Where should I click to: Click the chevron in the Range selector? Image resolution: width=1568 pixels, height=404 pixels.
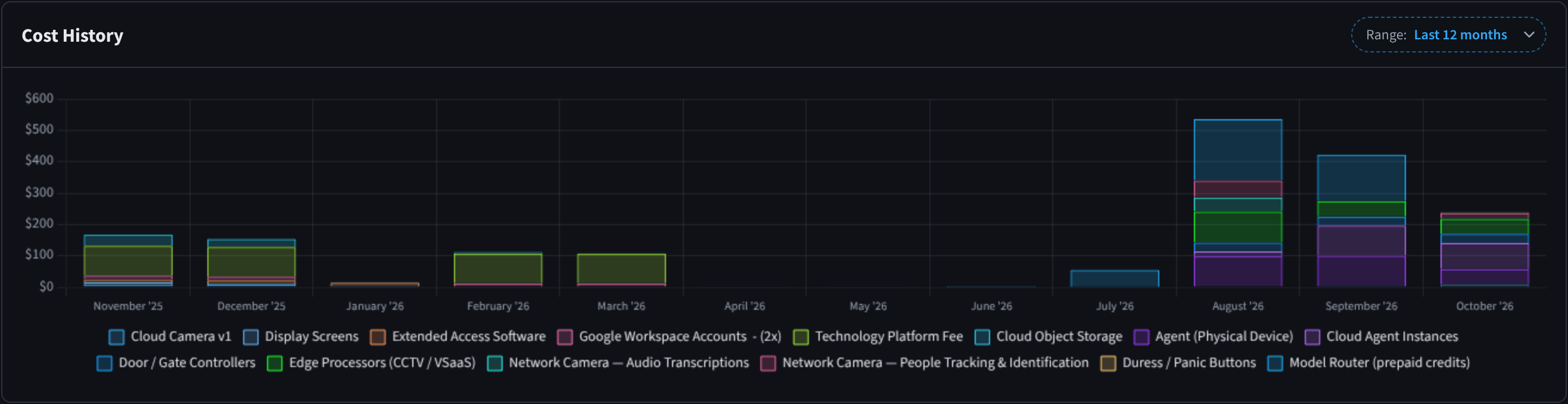point(1529,35)
